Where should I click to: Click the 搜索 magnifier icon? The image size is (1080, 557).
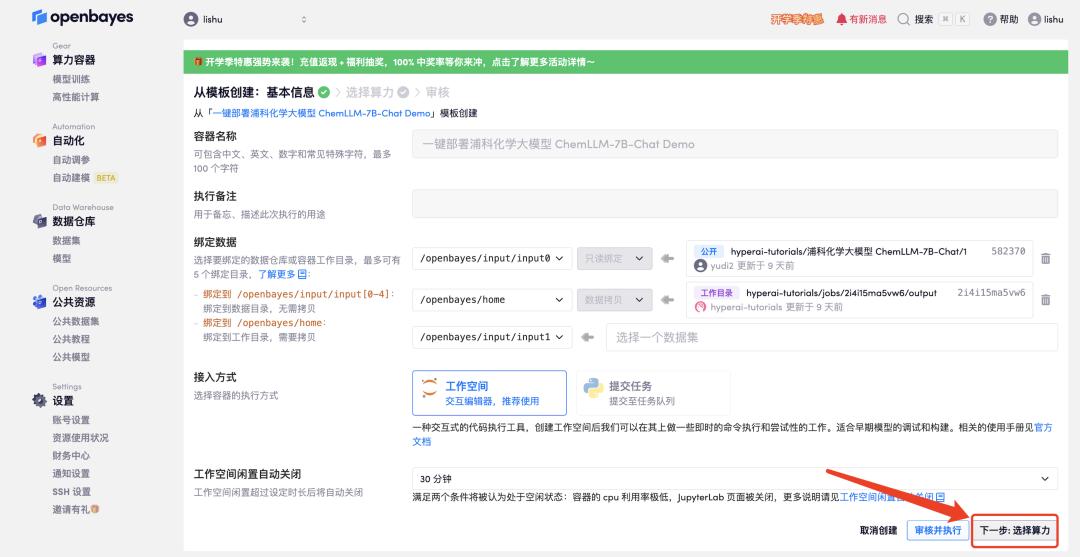pyautogui.click(x=904, y=19)
